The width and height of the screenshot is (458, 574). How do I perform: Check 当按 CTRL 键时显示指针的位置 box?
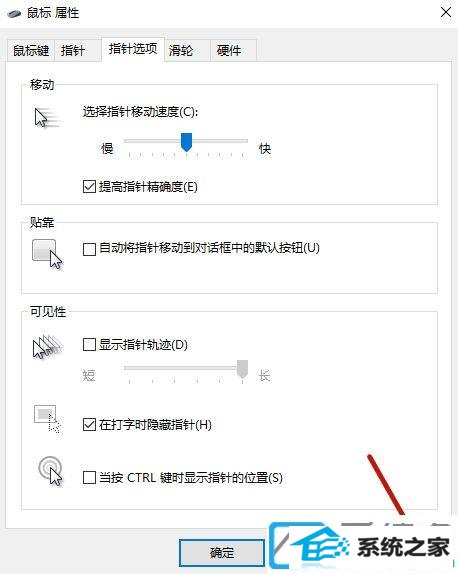(89, 477)
